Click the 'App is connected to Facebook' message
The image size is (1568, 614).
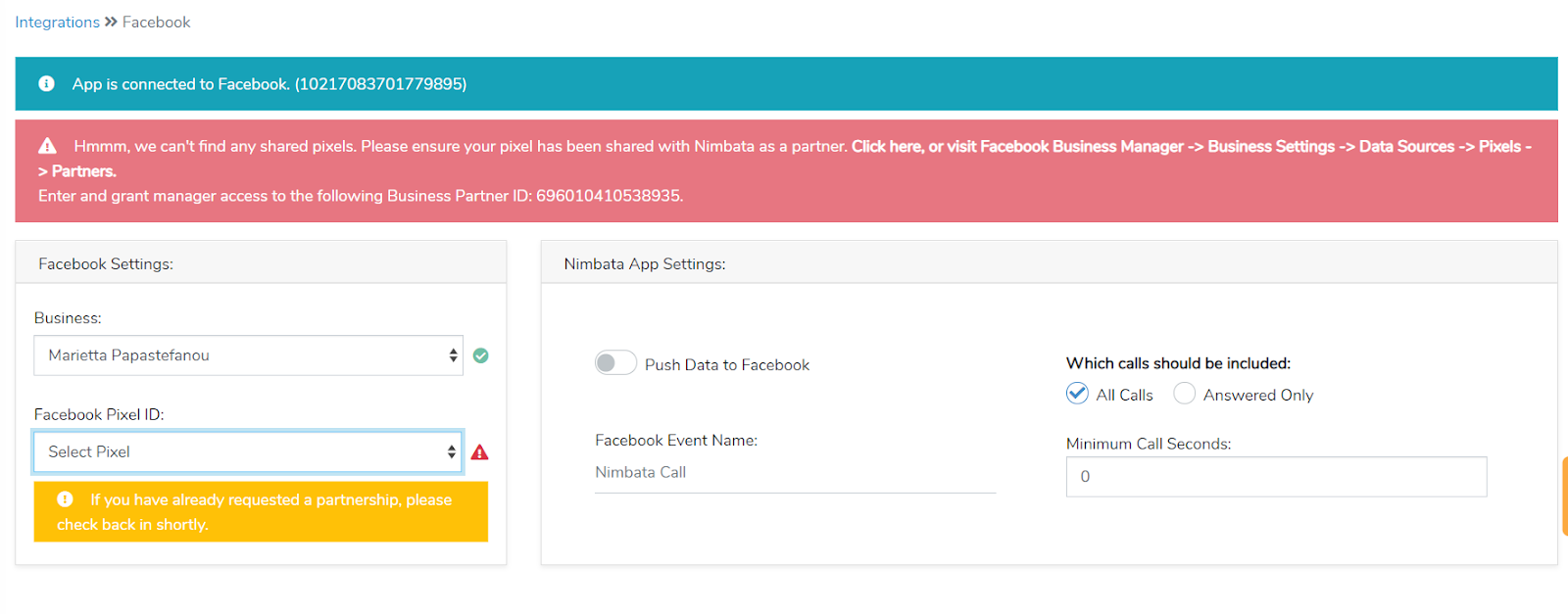(269, 84)
